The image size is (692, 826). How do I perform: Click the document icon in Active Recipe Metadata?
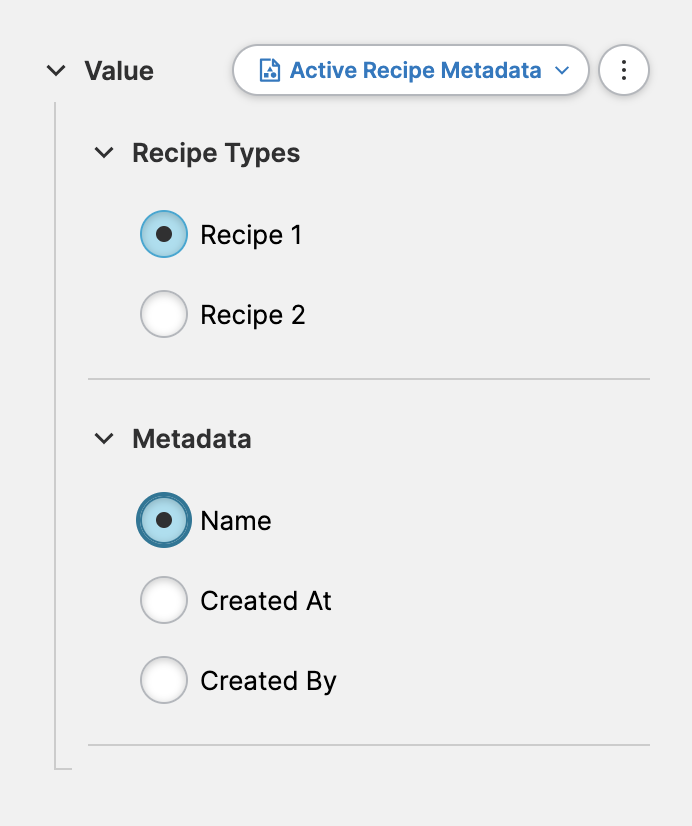pos(269,70)
